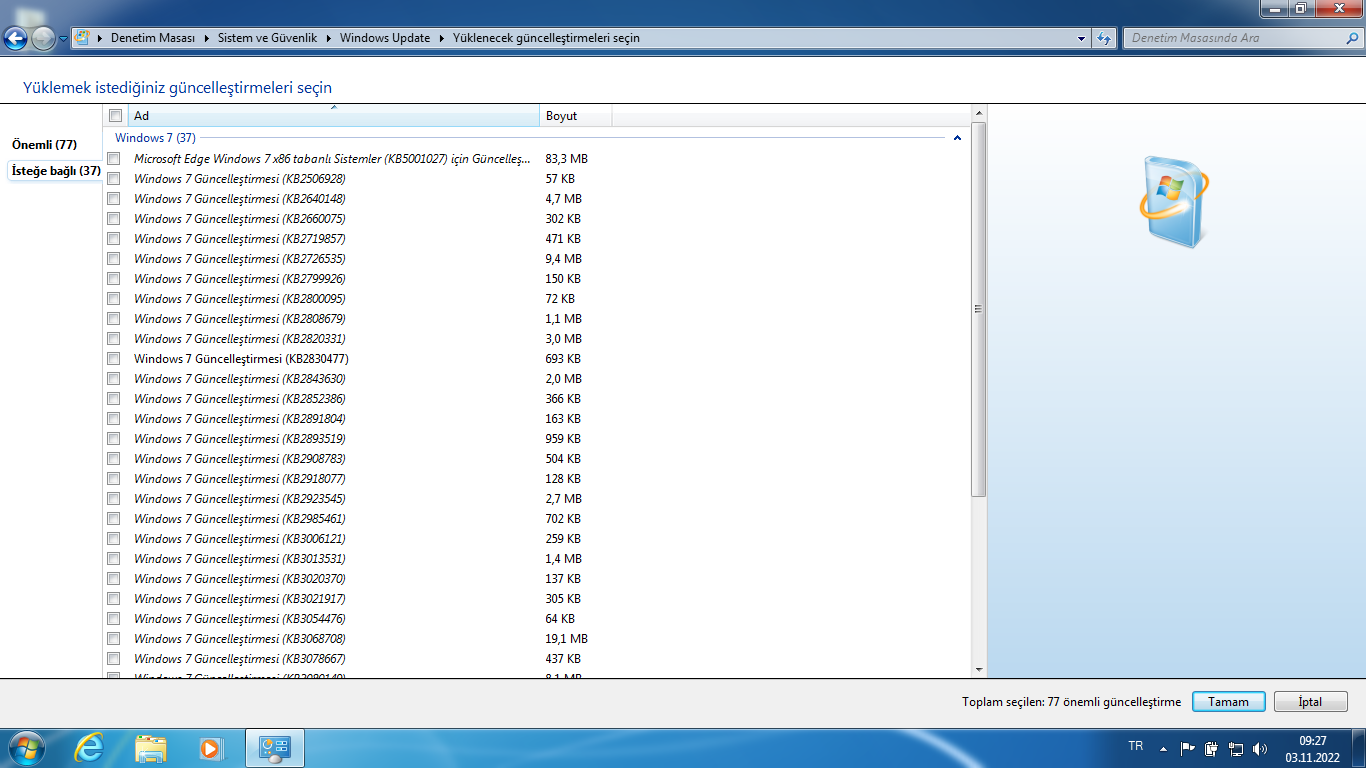Click the Back navigation arrow button
Image resolution: width=1366 pixels, height=768 pixels.
(x=15, y=39)
